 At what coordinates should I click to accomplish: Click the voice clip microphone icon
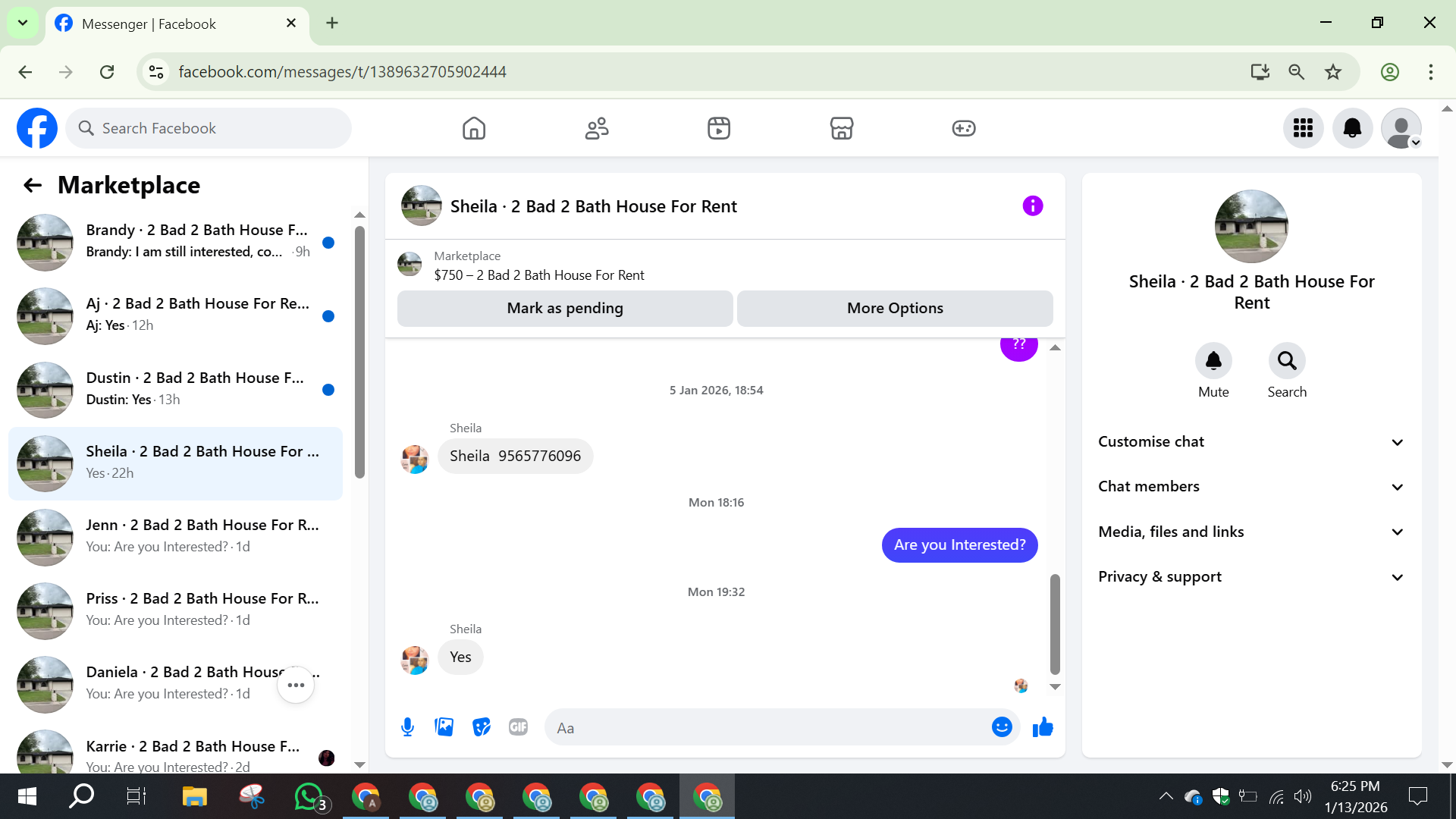(407, 728)
